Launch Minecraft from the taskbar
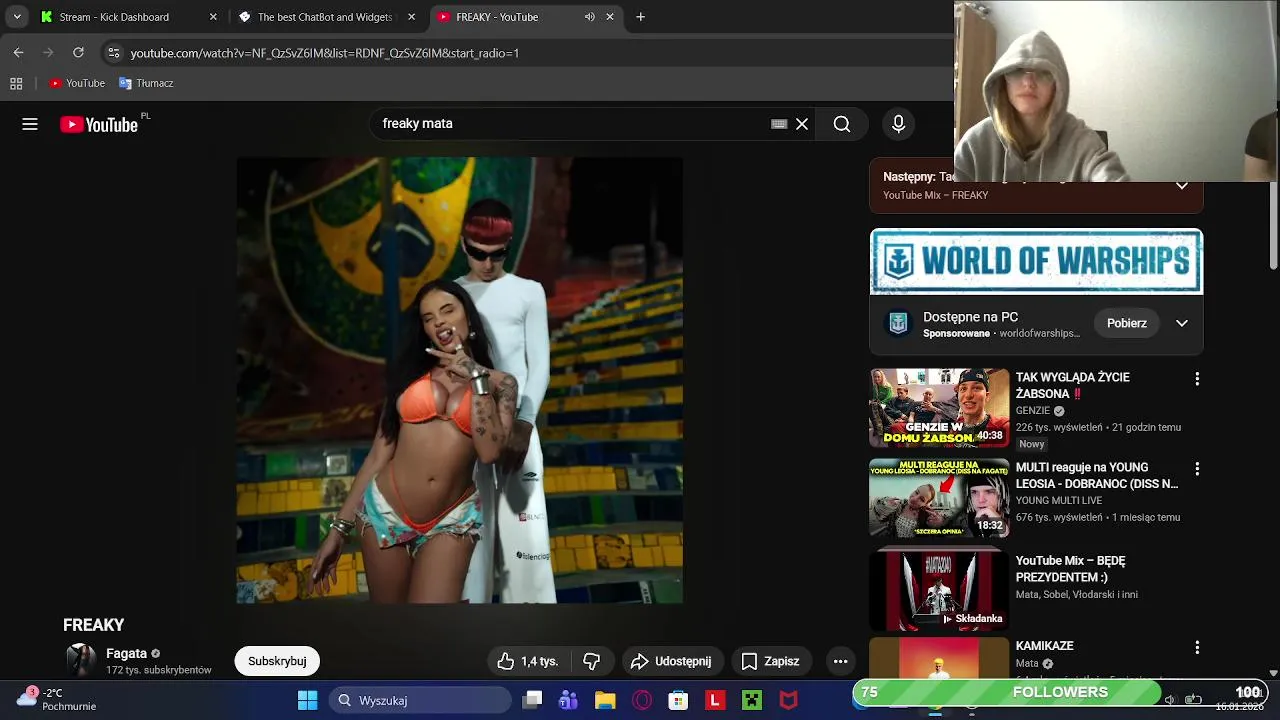1280x720 pixels. pyautogui.click(x=751, y=700)
